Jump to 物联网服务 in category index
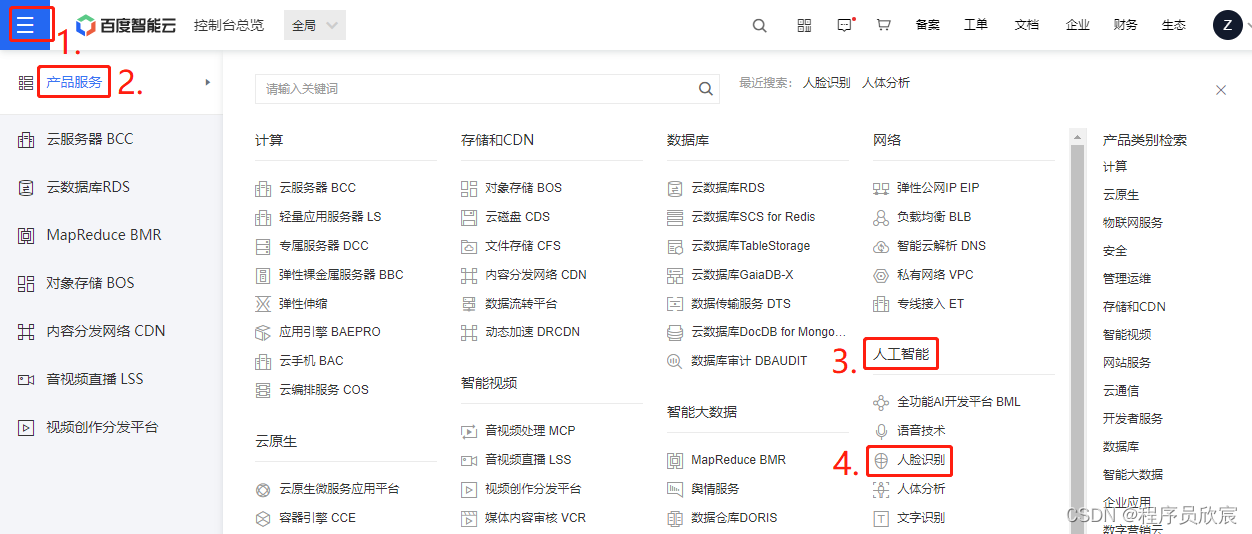1252x534 pixels. click(1133, 223)
